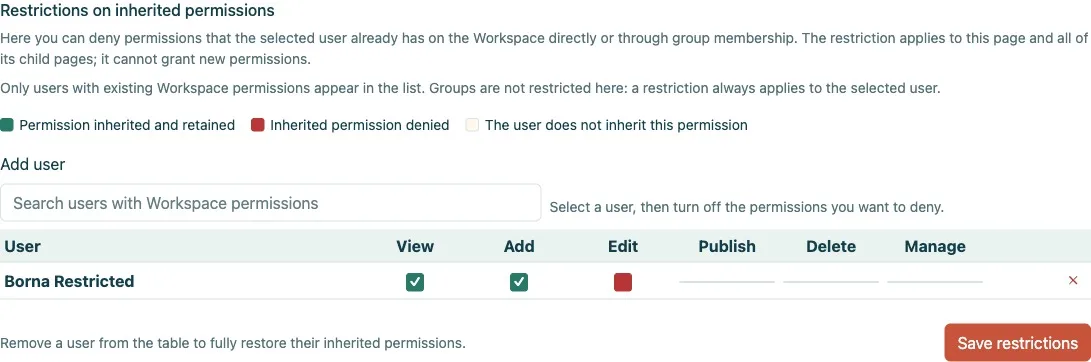Click the pale 'does not inherit' legend swatch

coord(472,125)
